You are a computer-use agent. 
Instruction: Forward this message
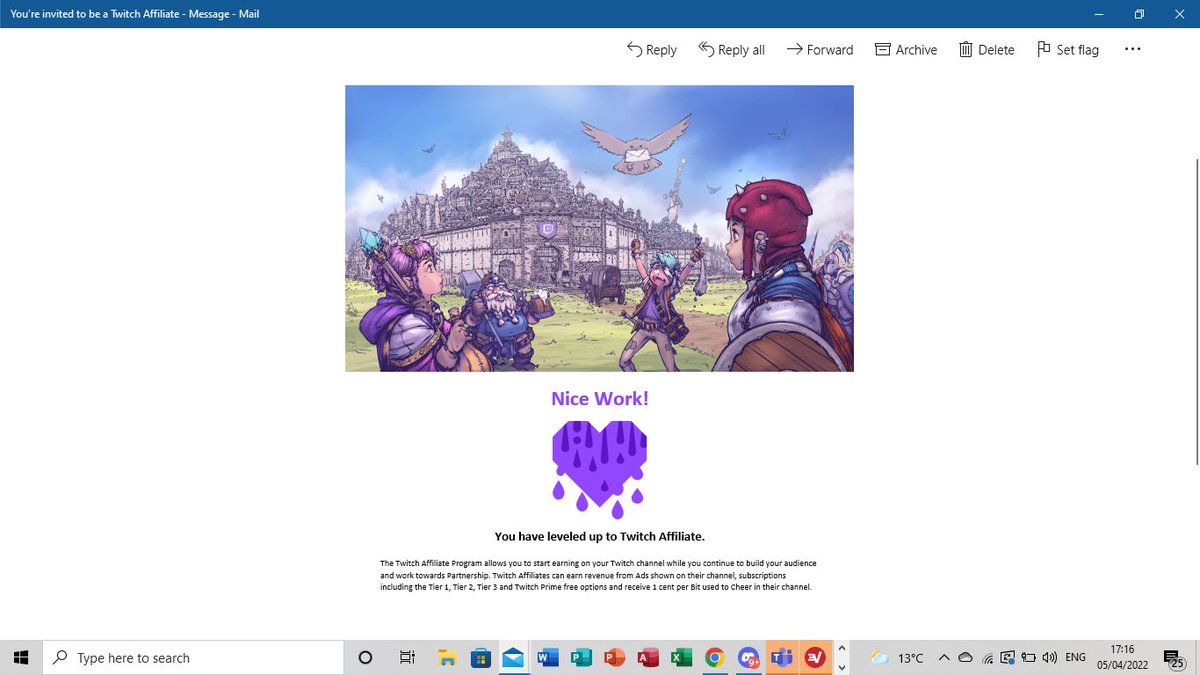819,49
